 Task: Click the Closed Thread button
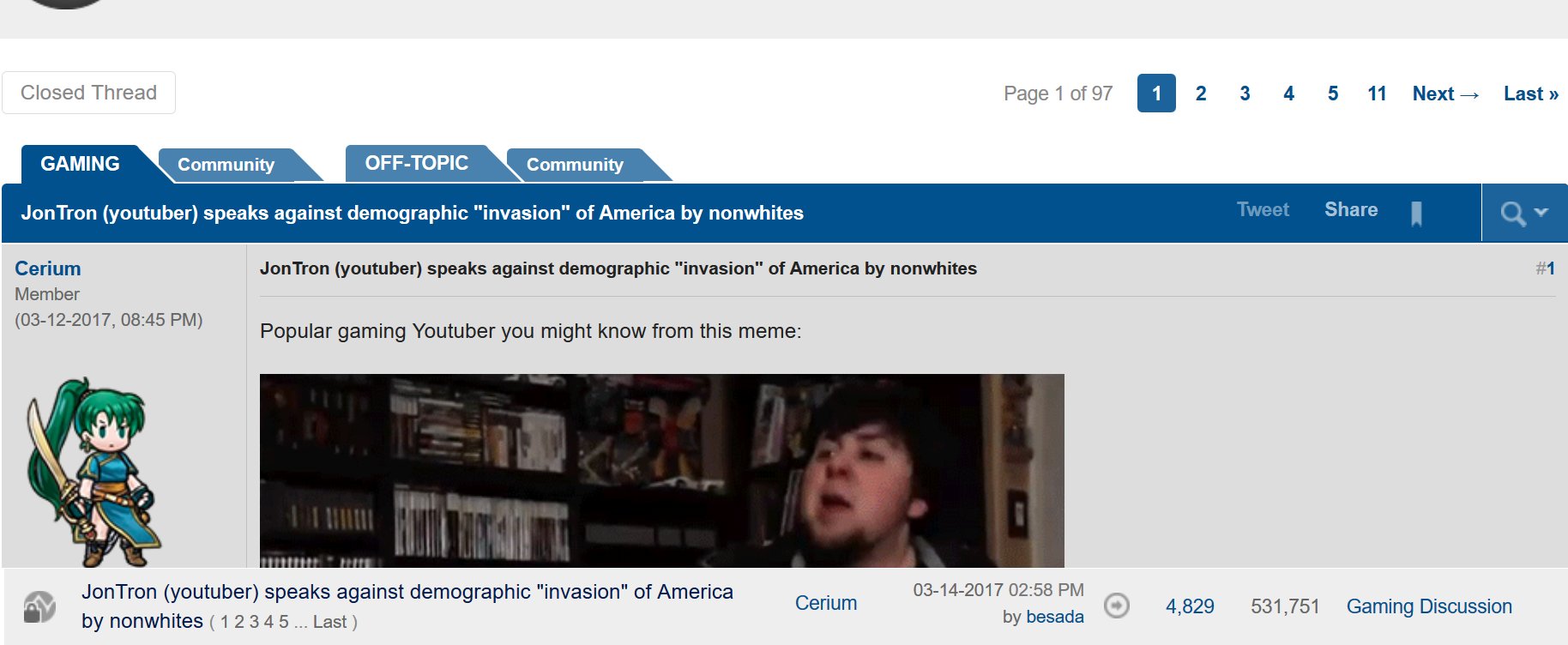pyautogui.click(x=88, y=93)
